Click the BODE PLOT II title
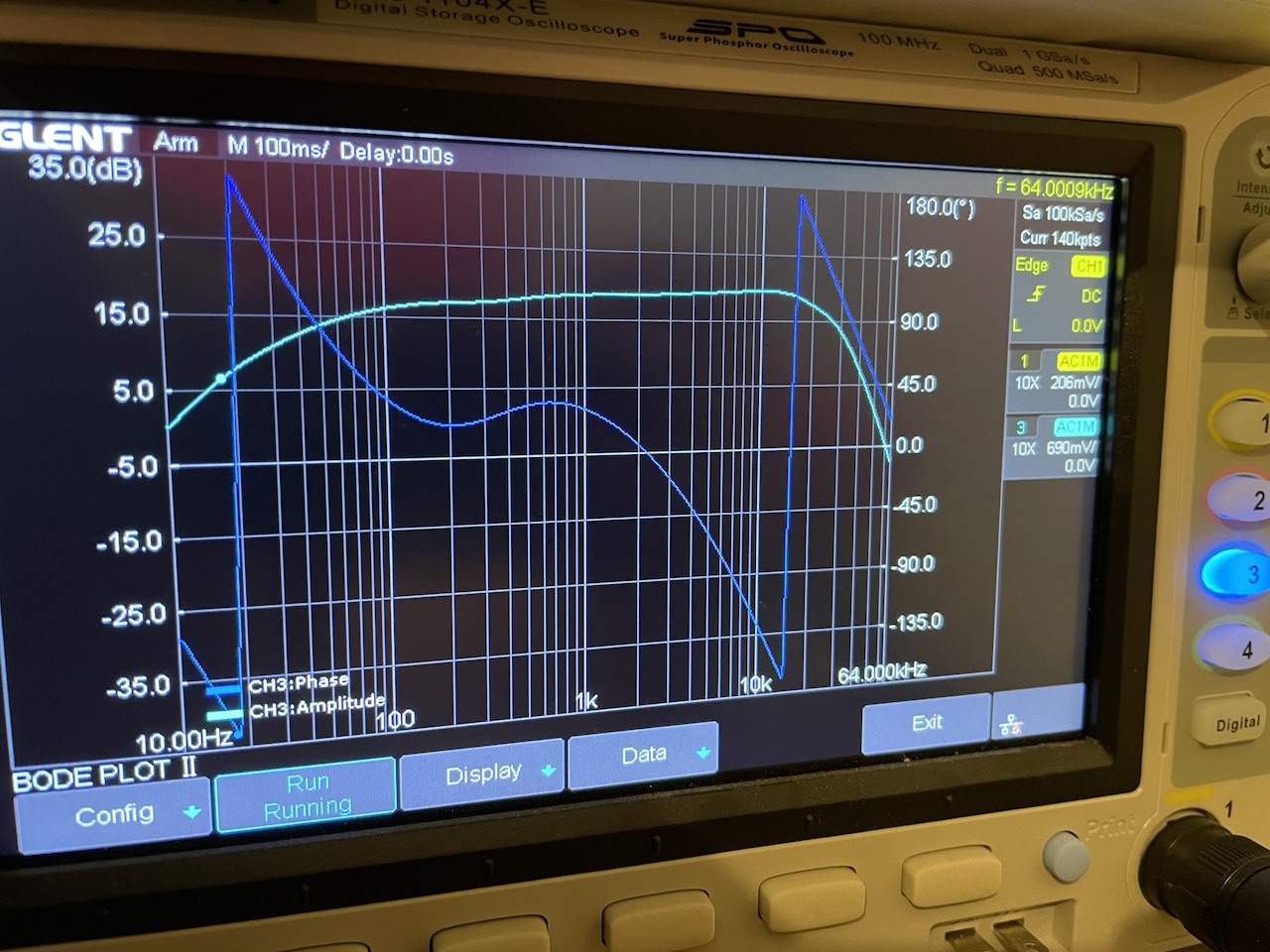Screen dimensions: 1270x952 click(104, 773)
